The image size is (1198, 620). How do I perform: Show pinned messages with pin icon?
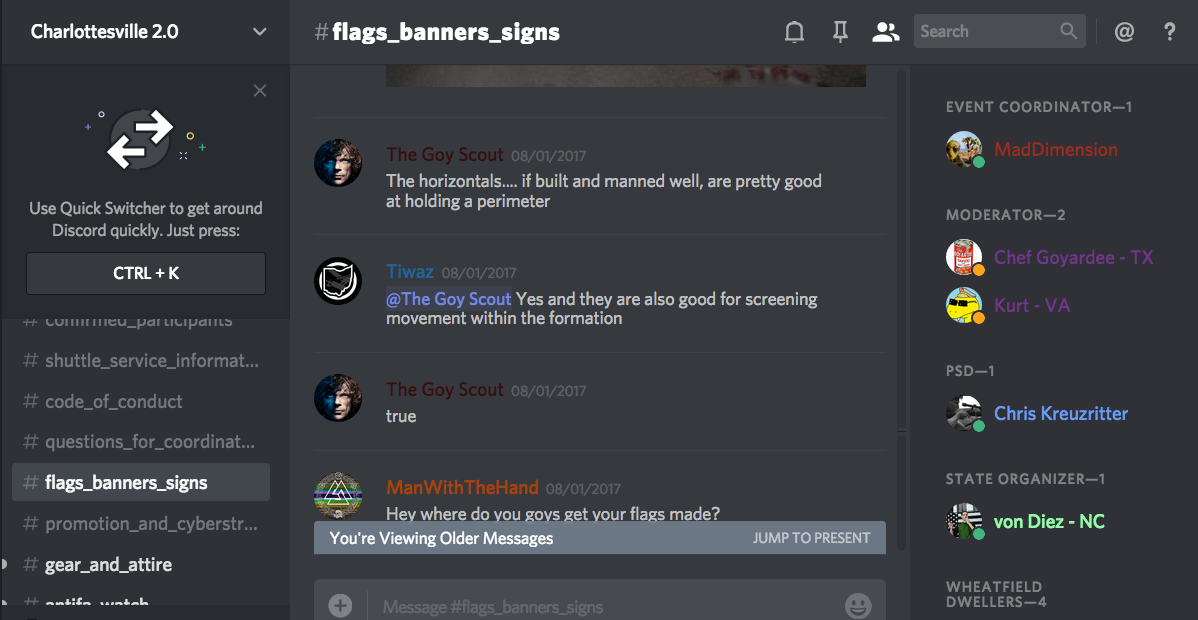tap(840, 31)
